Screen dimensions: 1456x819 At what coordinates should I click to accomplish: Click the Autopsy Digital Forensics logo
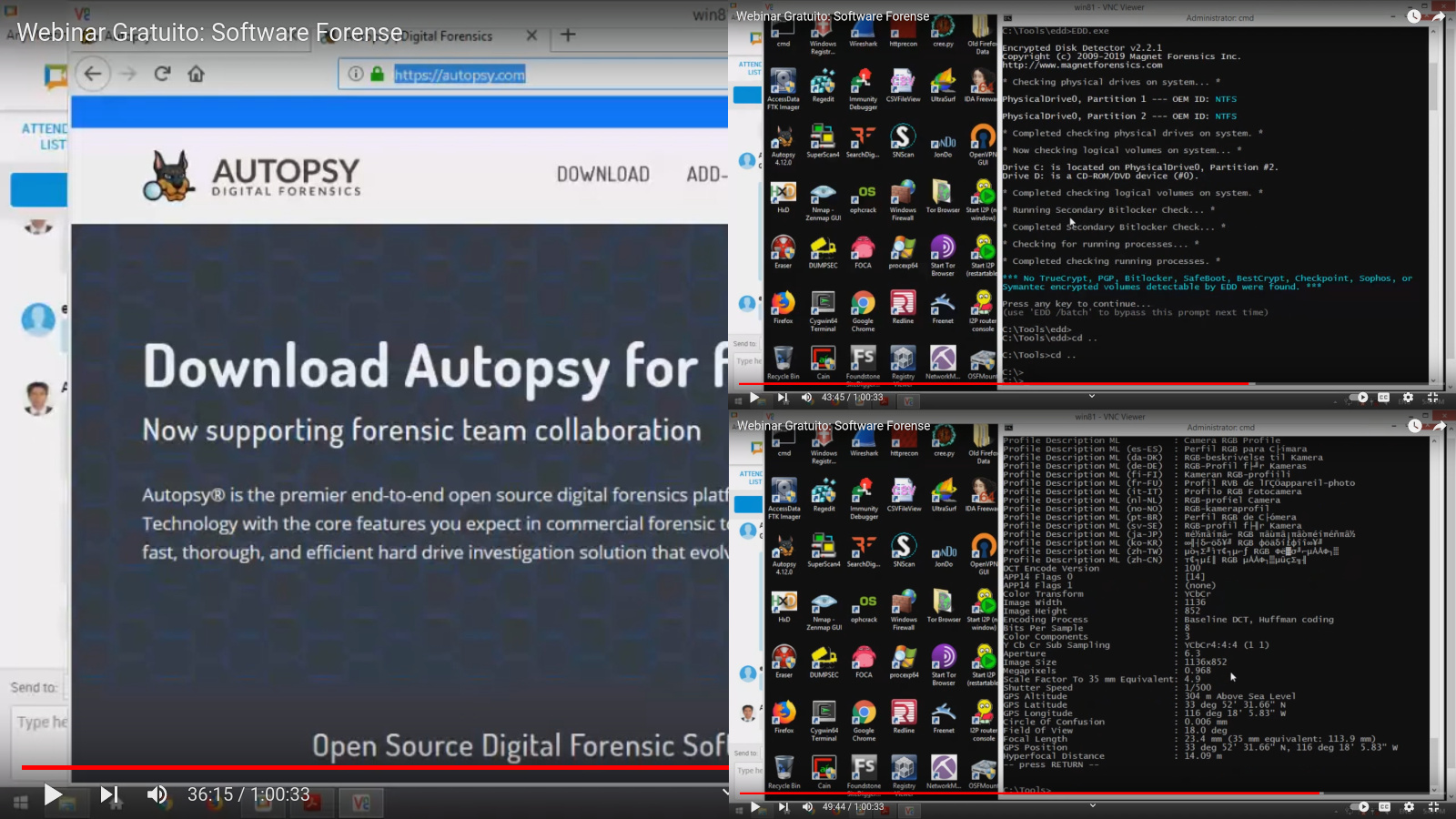[x=252, y=175]
